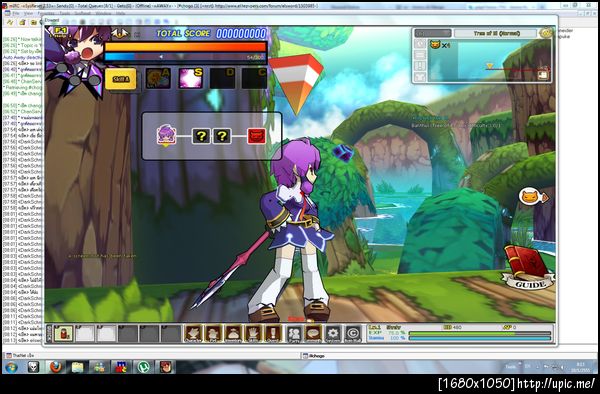Image resolution: width=600 pixels, height=394 pixels.
Task: Click the clock icon beside minimap
Action: [420, 44]
